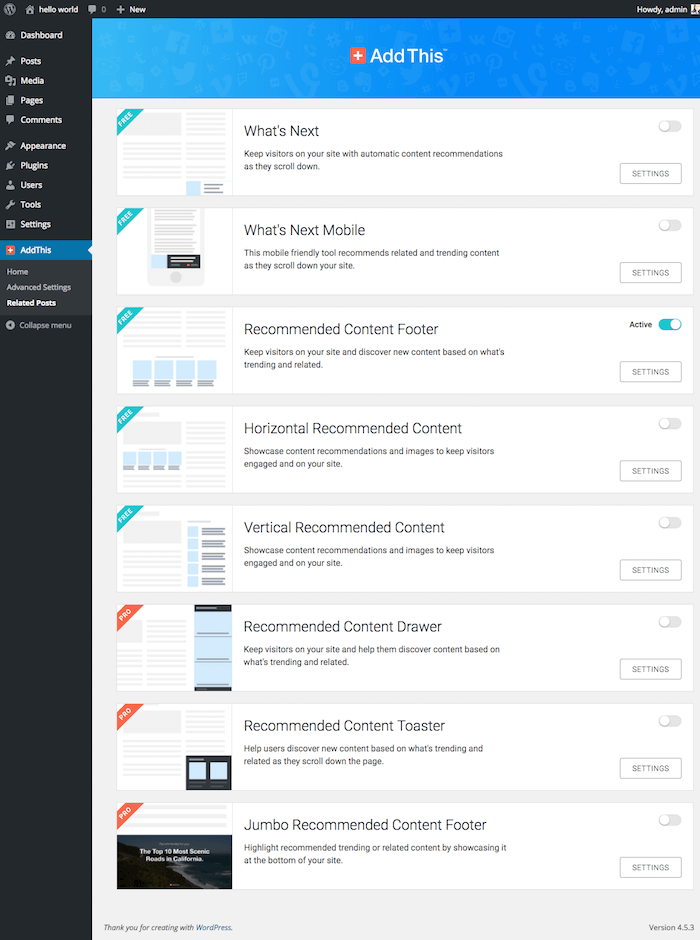Open Settings for Jumbo Recommended Content Footer

pos(650,867)
